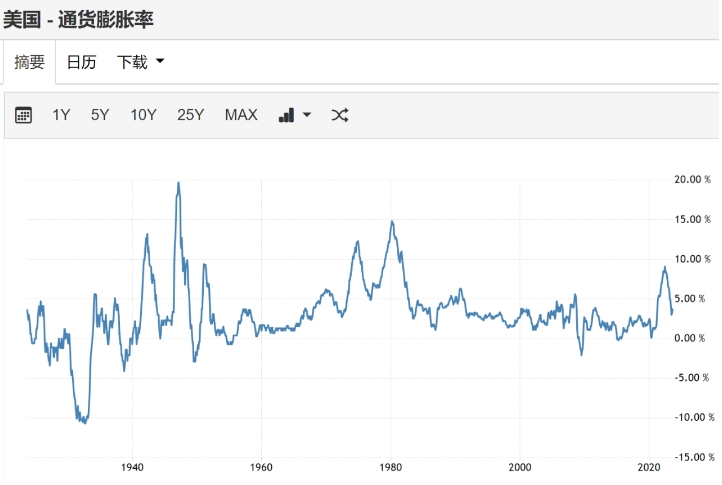Click the 1940 x-axis label

pos(132,467)
